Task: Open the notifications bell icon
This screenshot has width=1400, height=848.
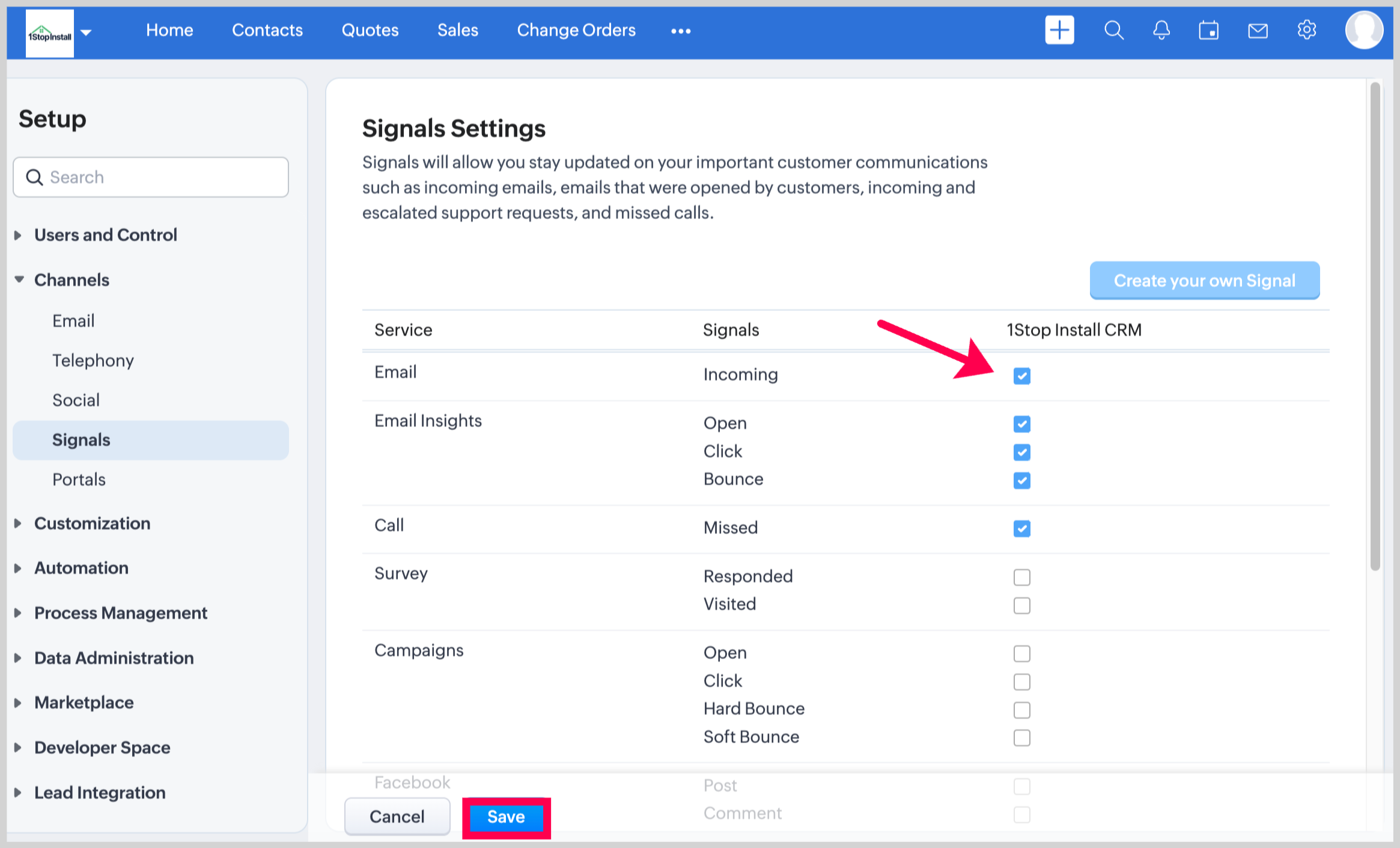Action: (x=1161, y=30)
